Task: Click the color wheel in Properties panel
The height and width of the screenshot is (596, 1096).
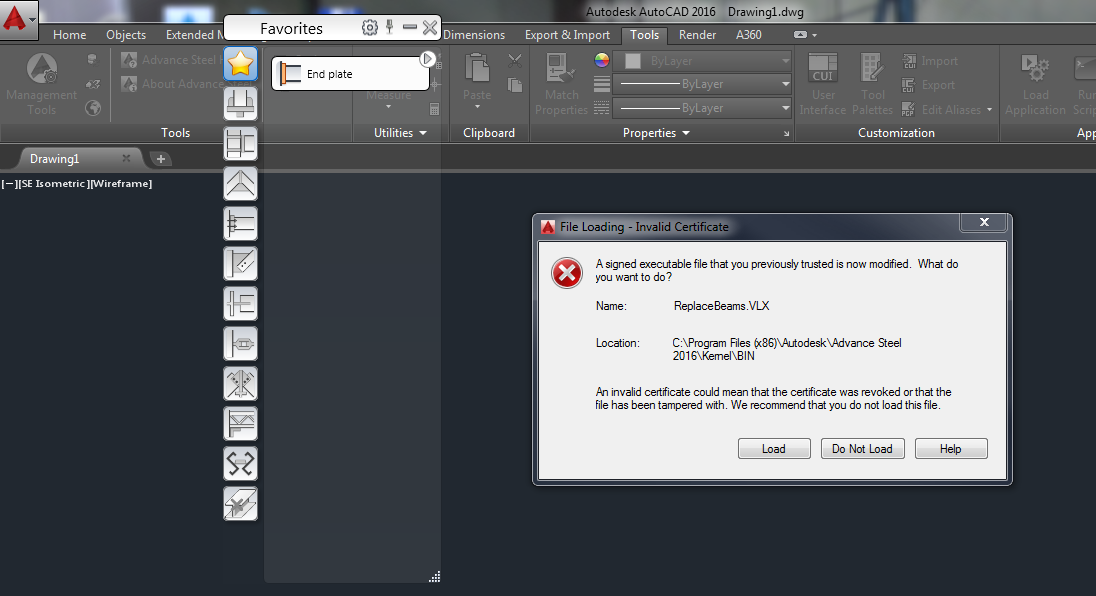Action: point(601,59)
